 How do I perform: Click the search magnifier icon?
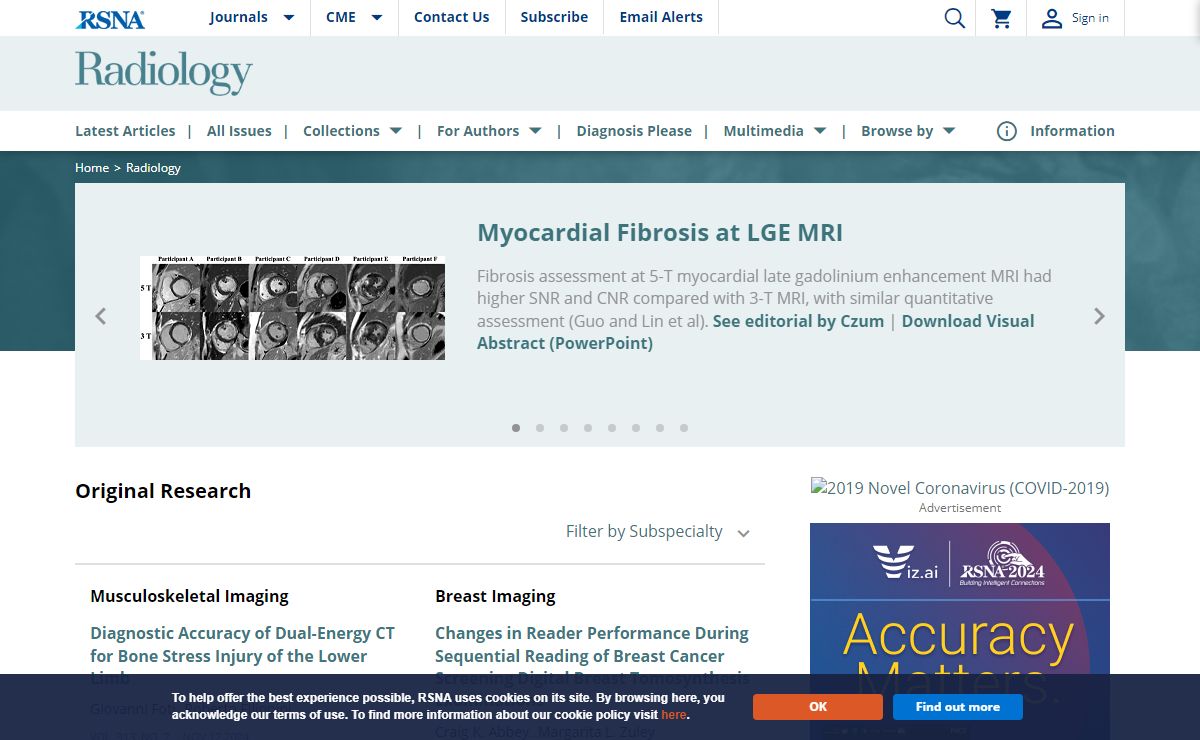pos(955,18)
